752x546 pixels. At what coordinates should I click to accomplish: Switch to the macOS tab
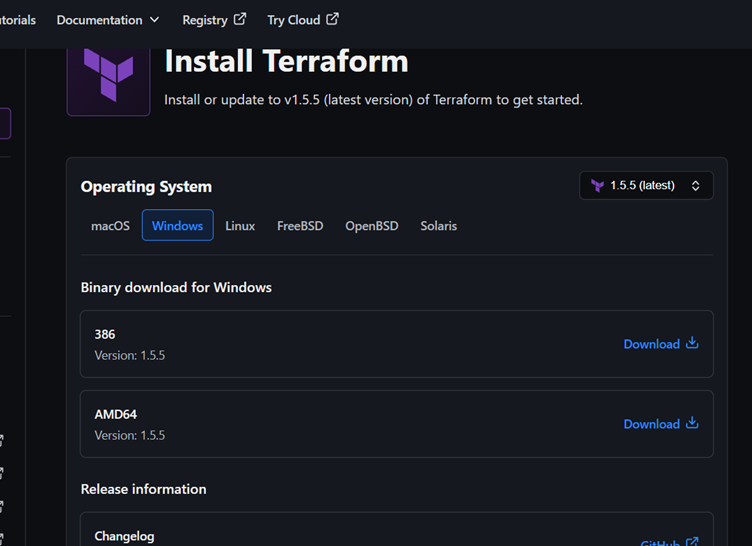click(110, 226)
